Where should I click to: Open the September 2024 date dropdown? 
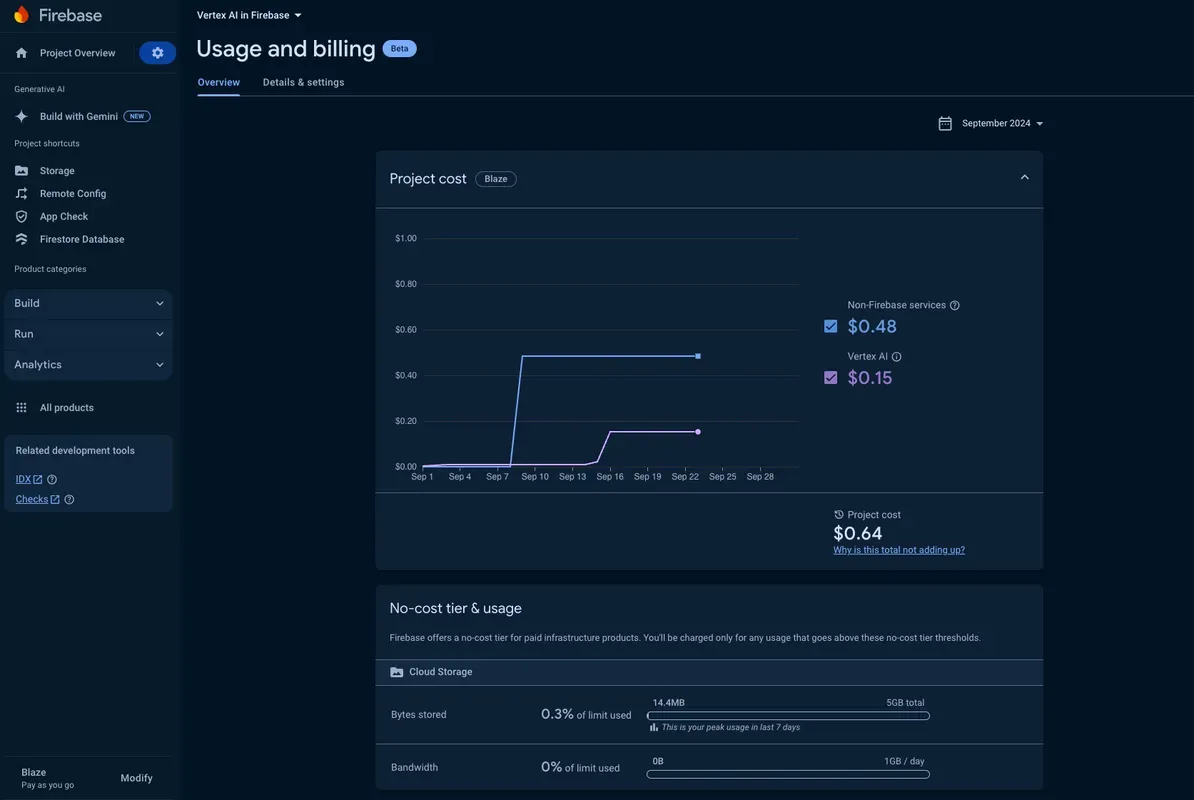click(1002, 123)
